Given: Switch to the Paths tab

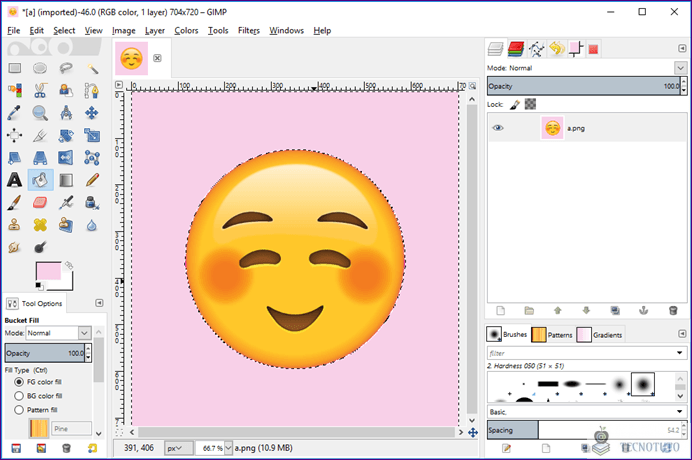Looking at the screenshot, I should click(537, 49).
